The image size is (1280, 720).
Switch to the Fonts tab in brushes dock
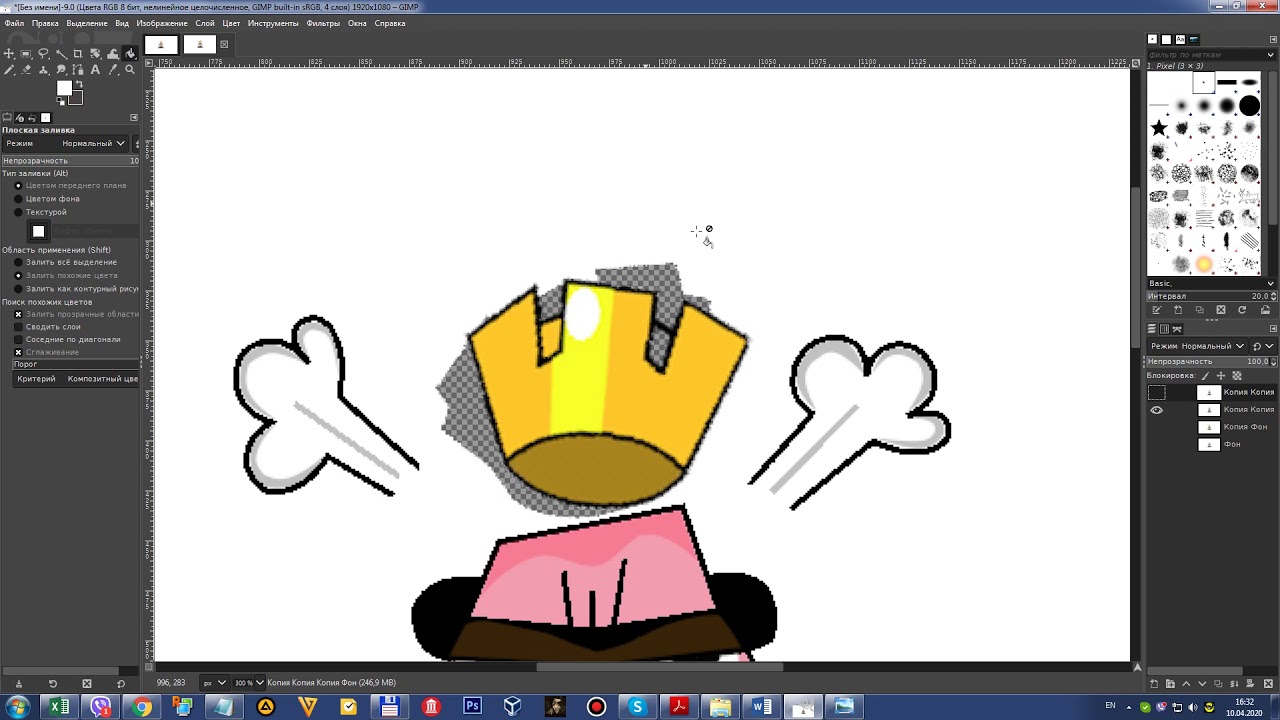(1180, 39)
